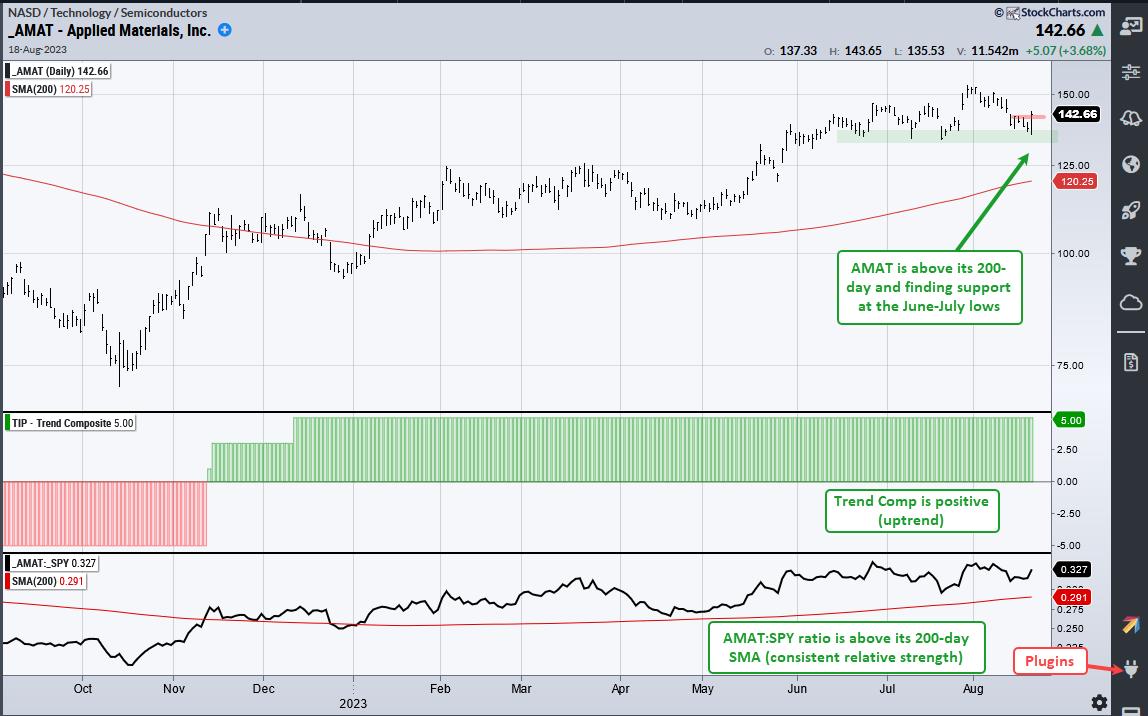The height and width of the screenshot is (716, 1148).
Task: Open the alerts bell icon in sidebar
Action: (1131, 118)
